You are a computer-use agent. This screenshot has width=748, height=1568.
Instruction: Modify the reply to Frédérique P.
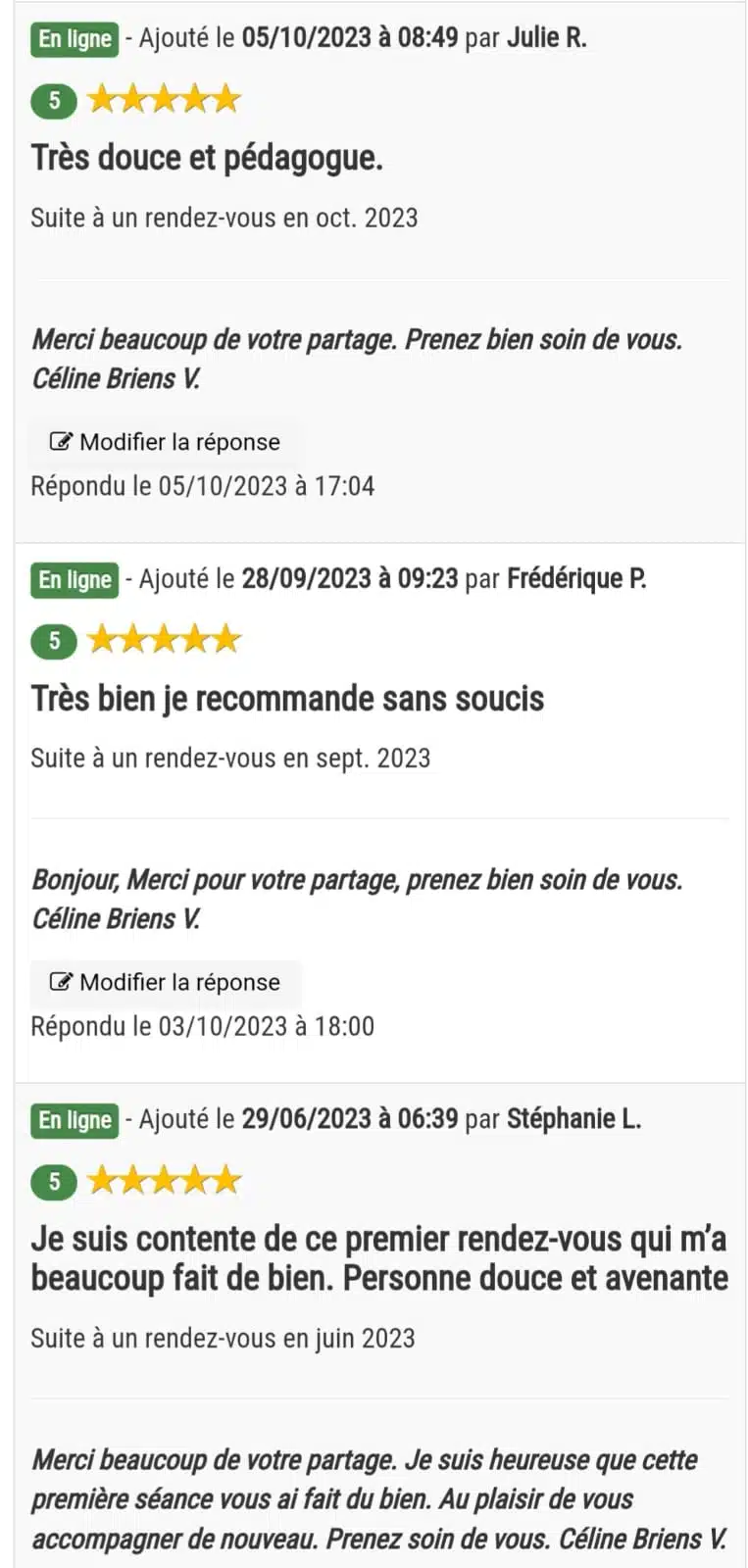pos(165,983)
